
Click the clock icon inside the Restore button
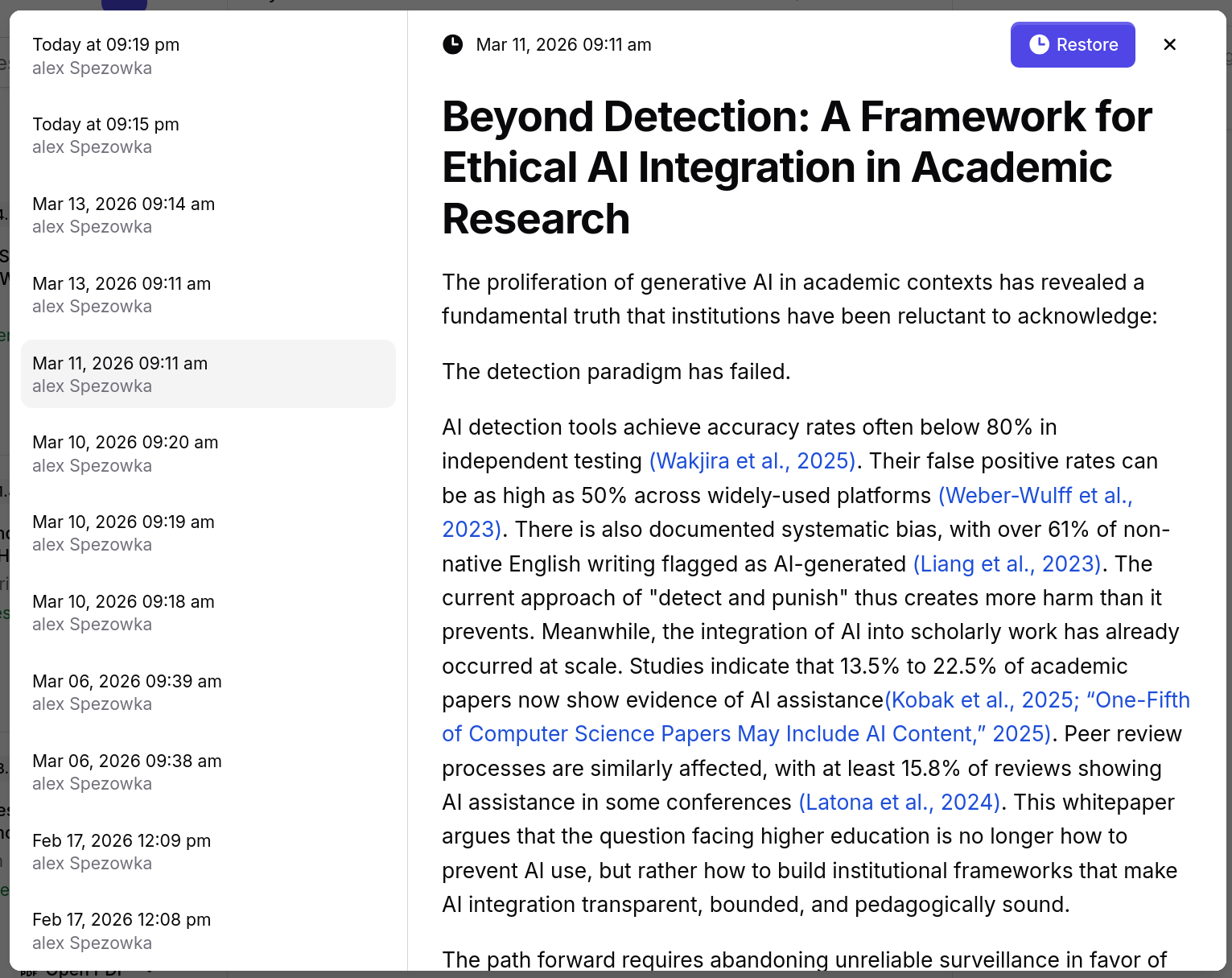click(x=1041, y=44)
